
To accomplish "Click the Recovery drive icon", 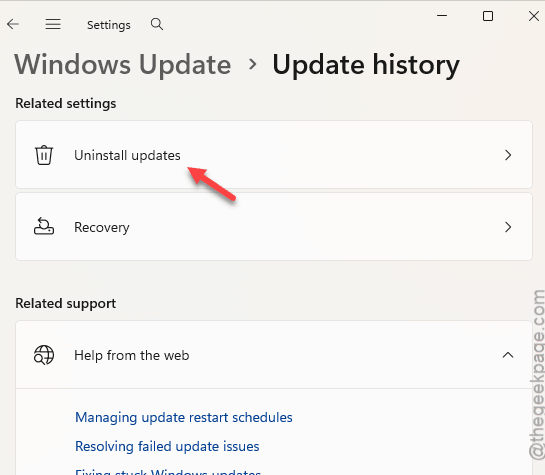I will (x=44, y=227).
